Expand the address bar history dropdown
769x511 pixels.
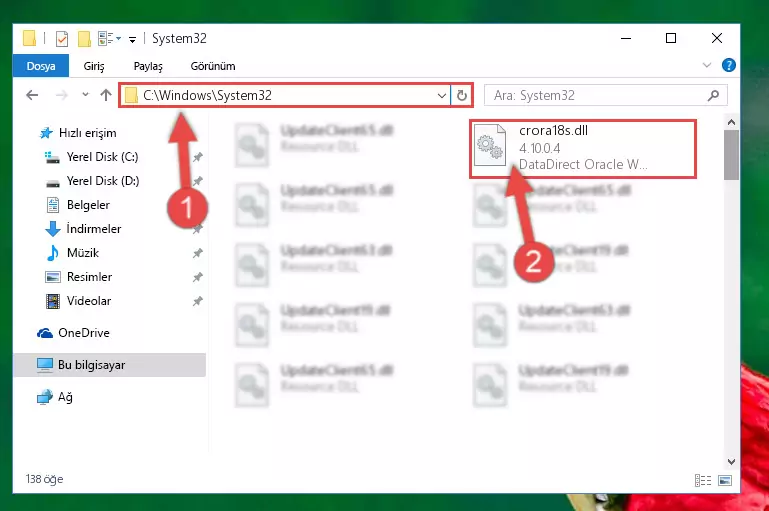[x=442, y=96]
